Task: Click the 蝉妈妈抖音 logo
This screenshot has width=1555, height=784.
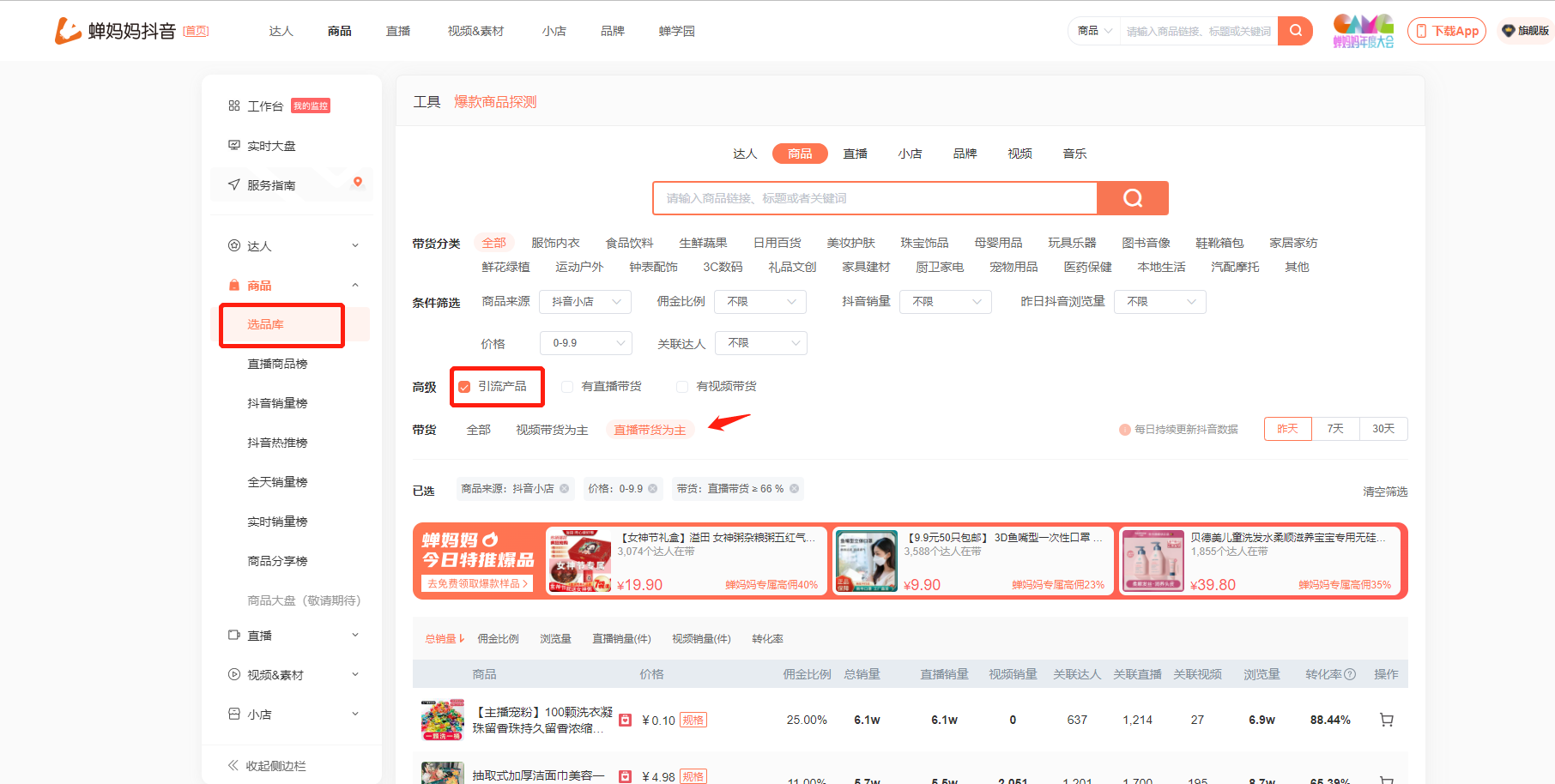Action: coord(115,31)
